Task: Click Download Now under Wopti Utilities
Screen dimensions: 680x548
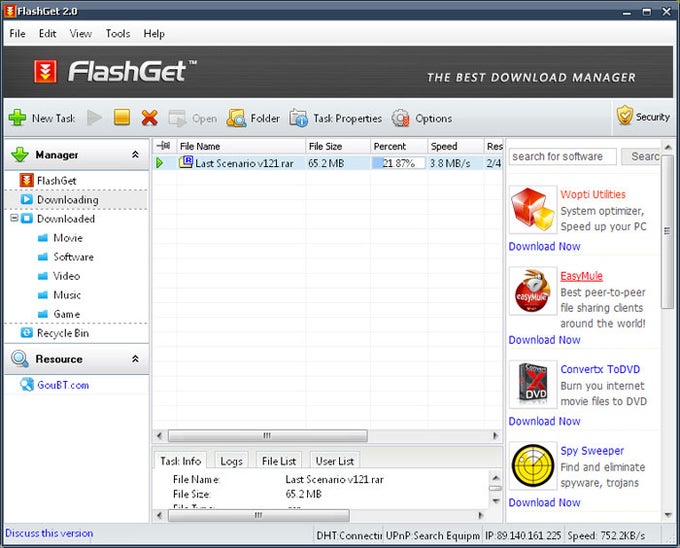Action: coord(544,246)
